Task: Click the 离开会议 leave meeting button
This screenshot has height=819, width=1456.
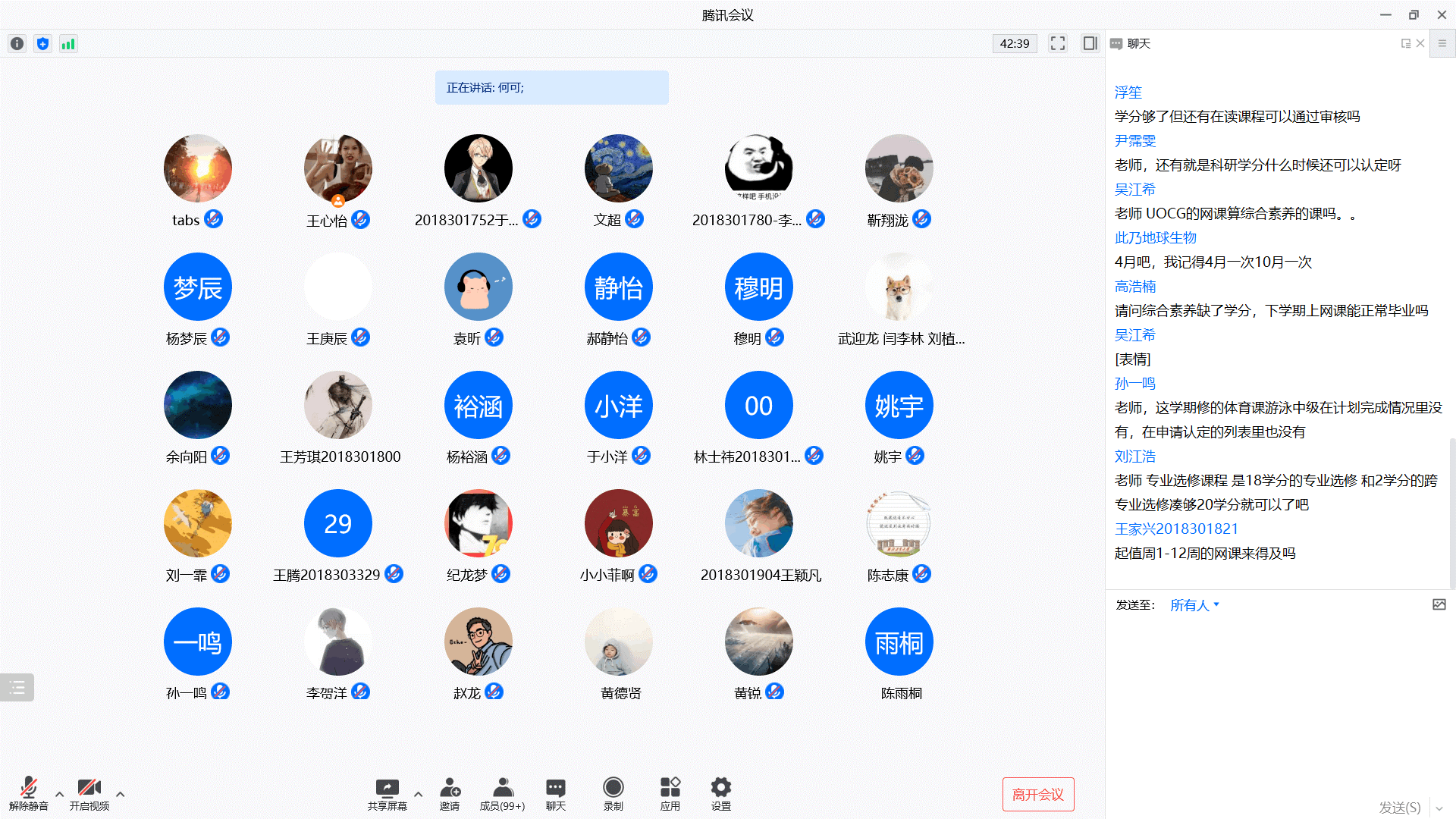Action: coord(1037,794)
